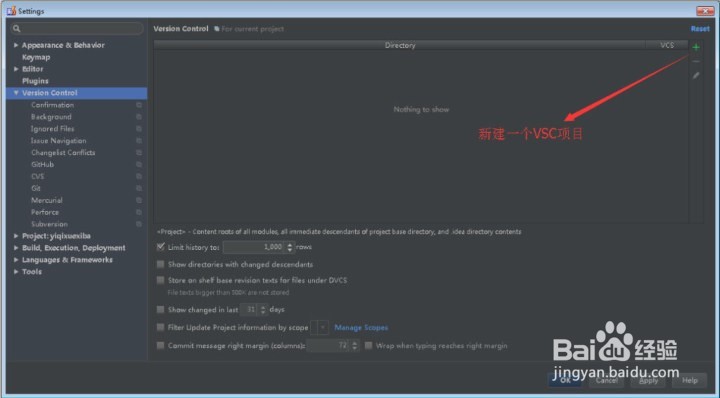Enable Commit message right margin checkbox

click(x=160, y=346)
